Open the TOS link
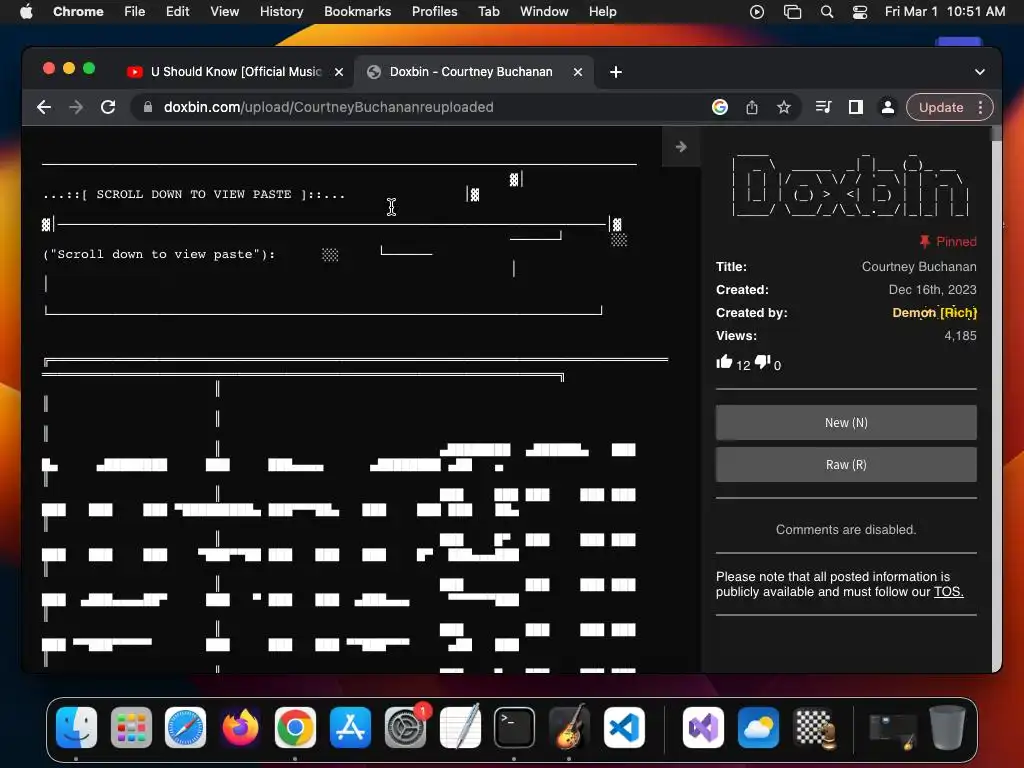The width and height of the screenshot is (1024, 768). coord(948,592)
